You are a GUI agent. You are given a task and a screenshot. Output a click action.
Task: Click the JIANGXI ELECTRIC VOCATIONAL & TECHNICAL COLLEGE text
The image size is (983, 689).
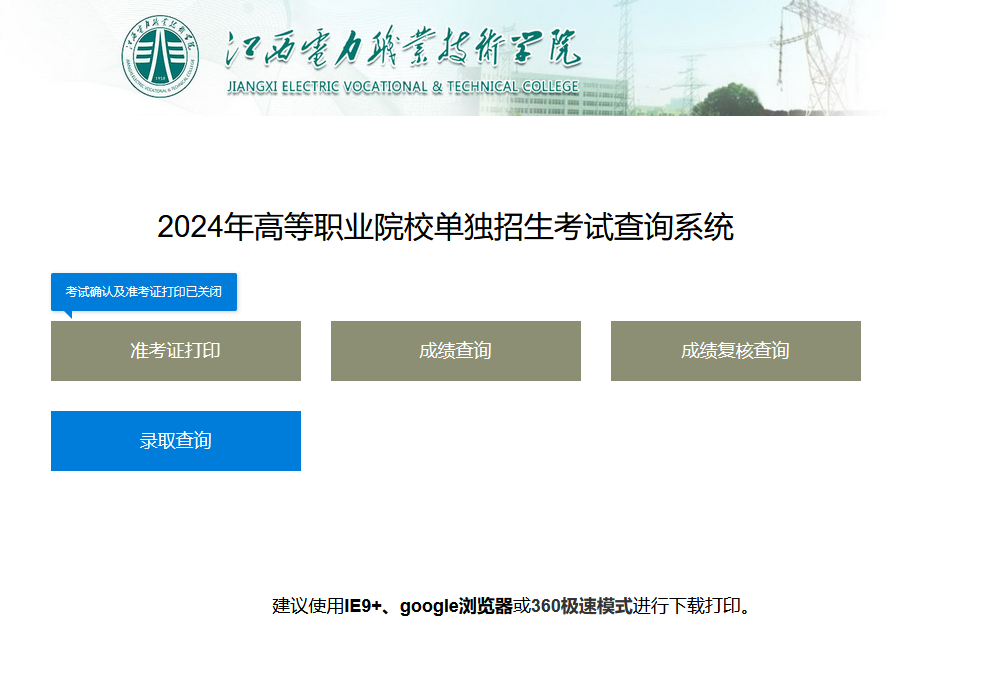(x=403, y=87)
